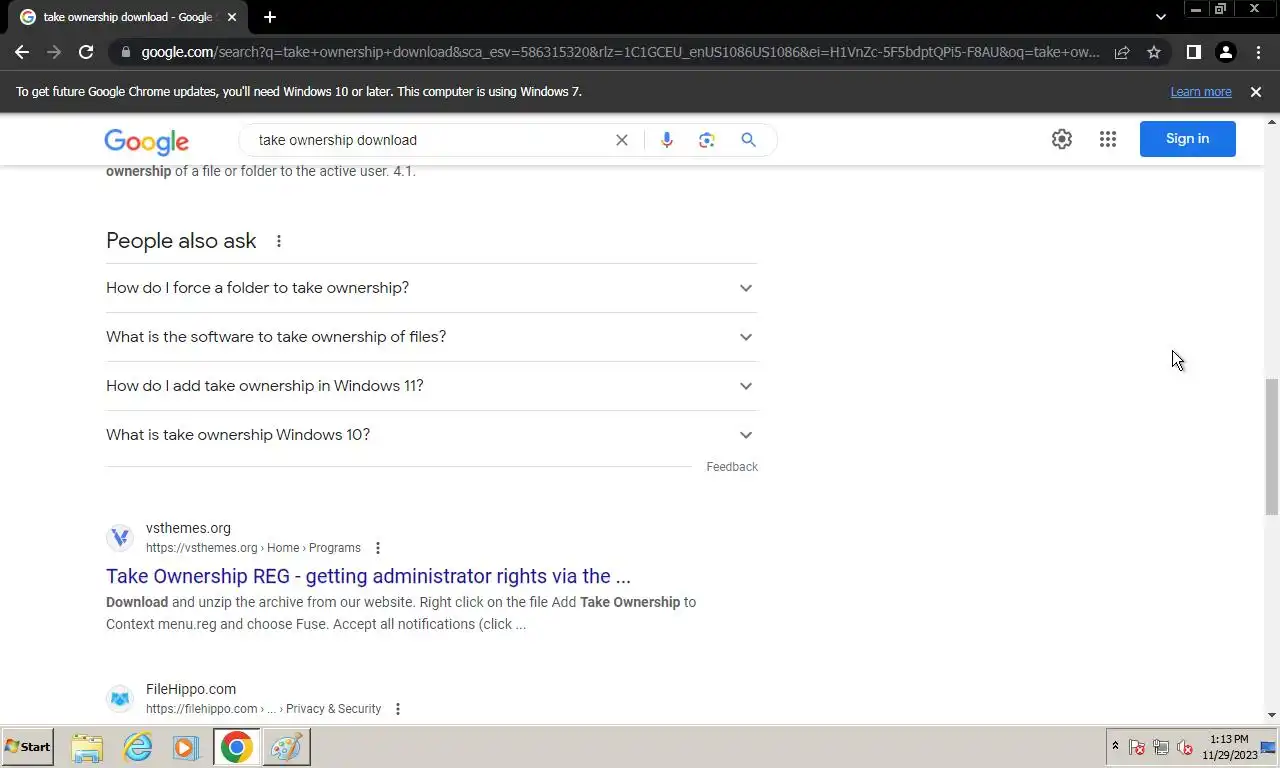Submit search with magnifier icon
This screenshot has height=768, width=1280.
[x=748, y=140]
